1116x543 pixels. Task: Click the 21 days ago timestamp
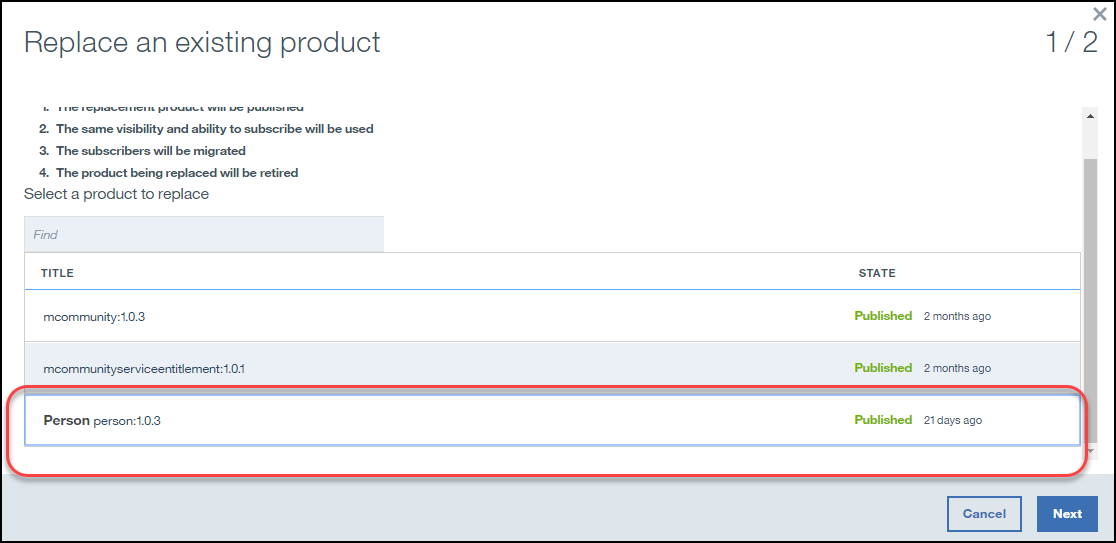click(x=952, y=421)
